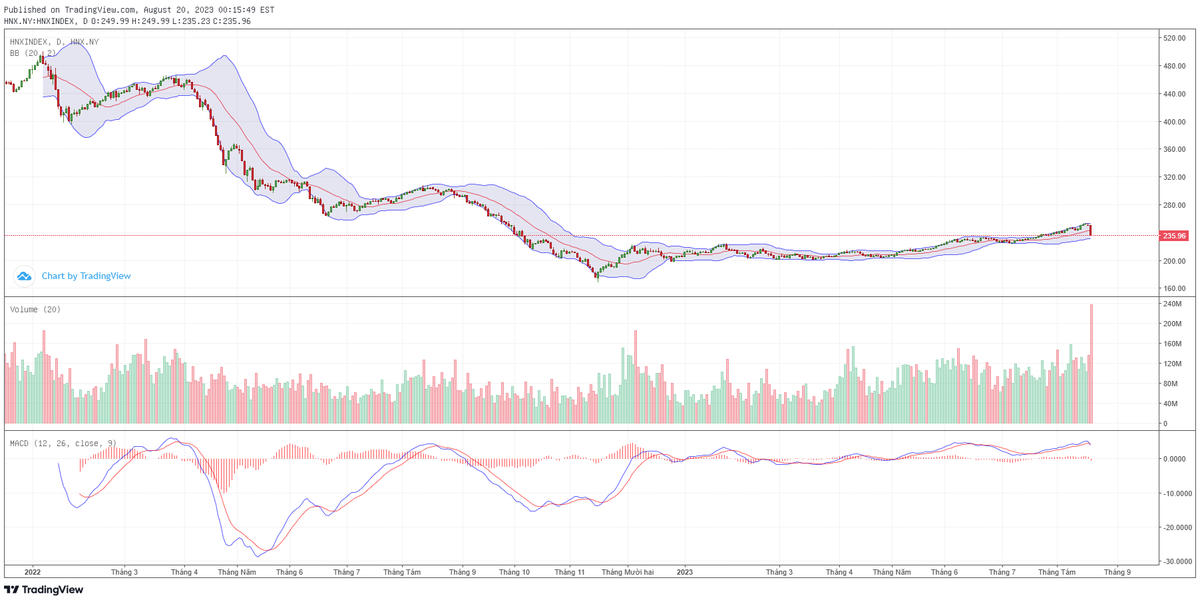Click the TradingView logo in bottom-left corner
The height and width of the screenshot is (602, 1200).
44,590
